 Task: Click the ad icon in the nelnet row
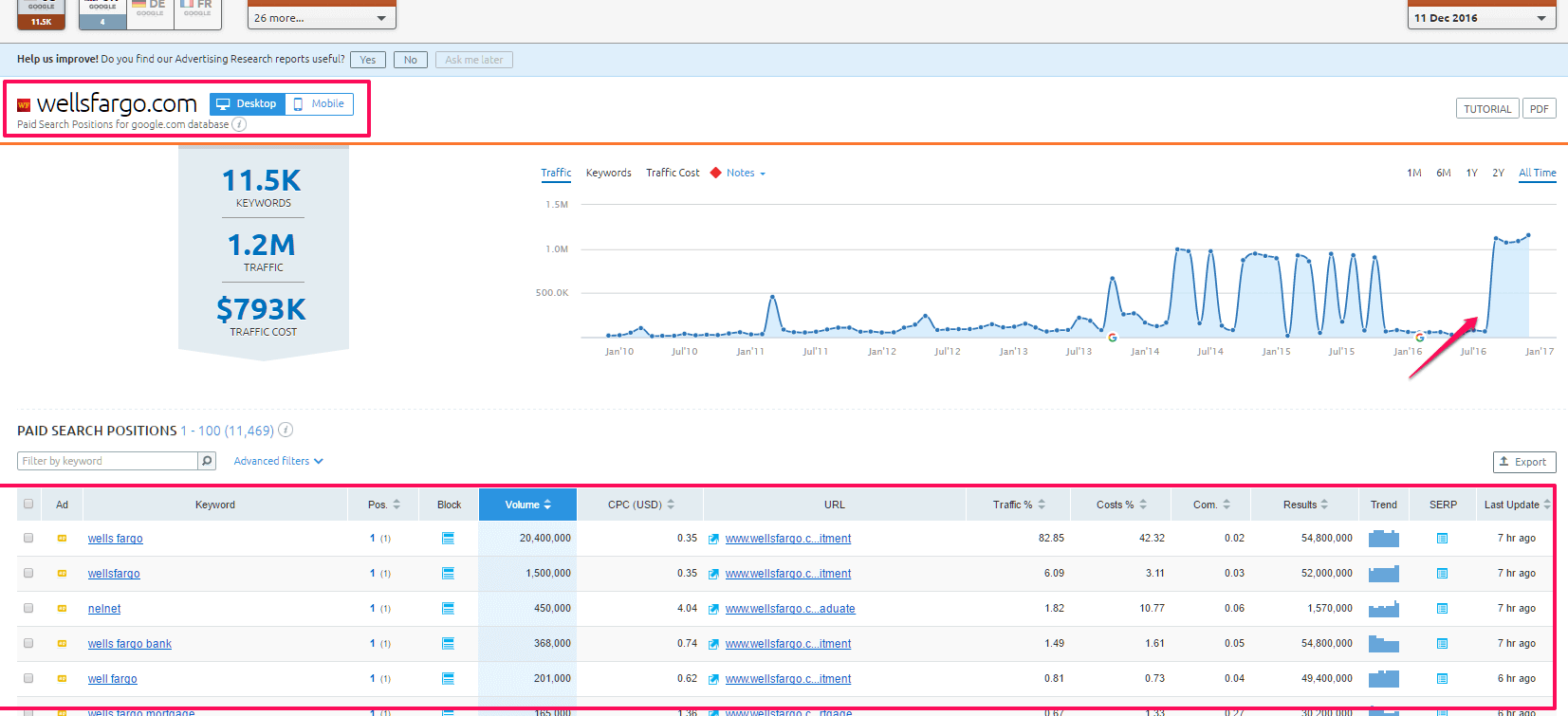pos(63,609)
